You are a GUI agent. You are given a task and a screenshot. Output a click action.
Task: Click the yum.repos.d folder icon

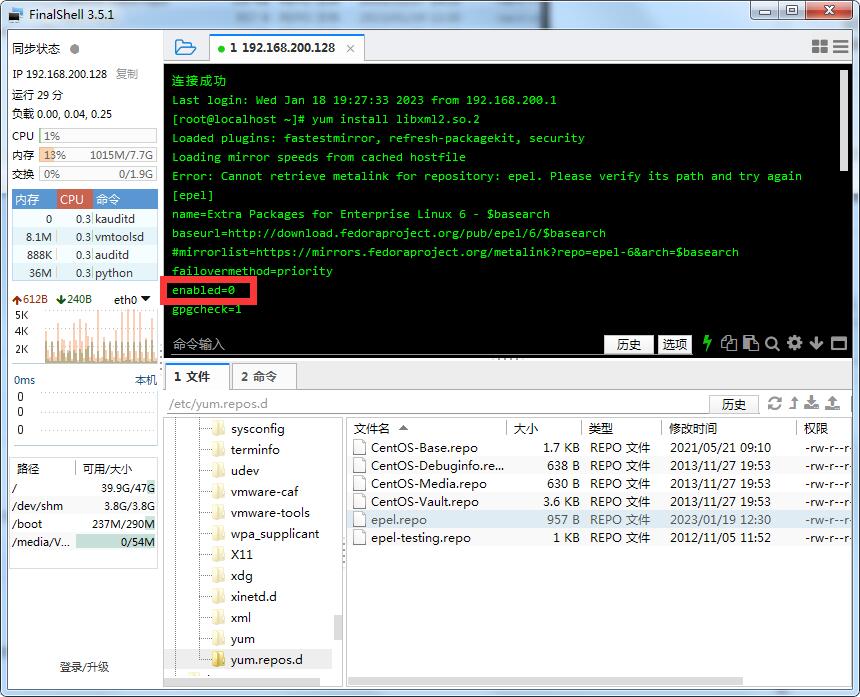(218, 659)
